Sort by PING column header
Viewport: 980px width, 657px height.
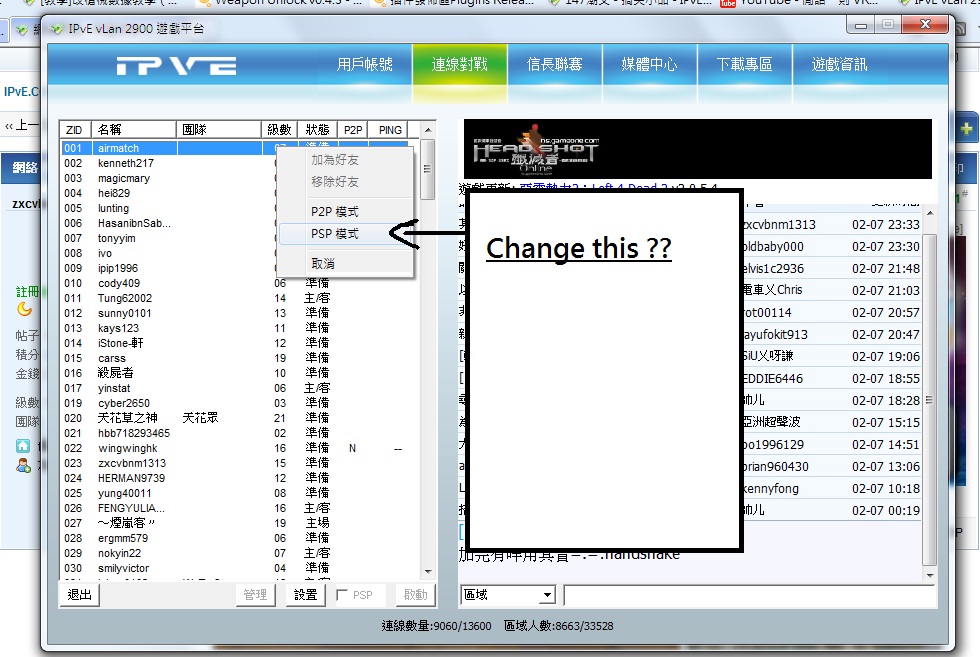390,130
